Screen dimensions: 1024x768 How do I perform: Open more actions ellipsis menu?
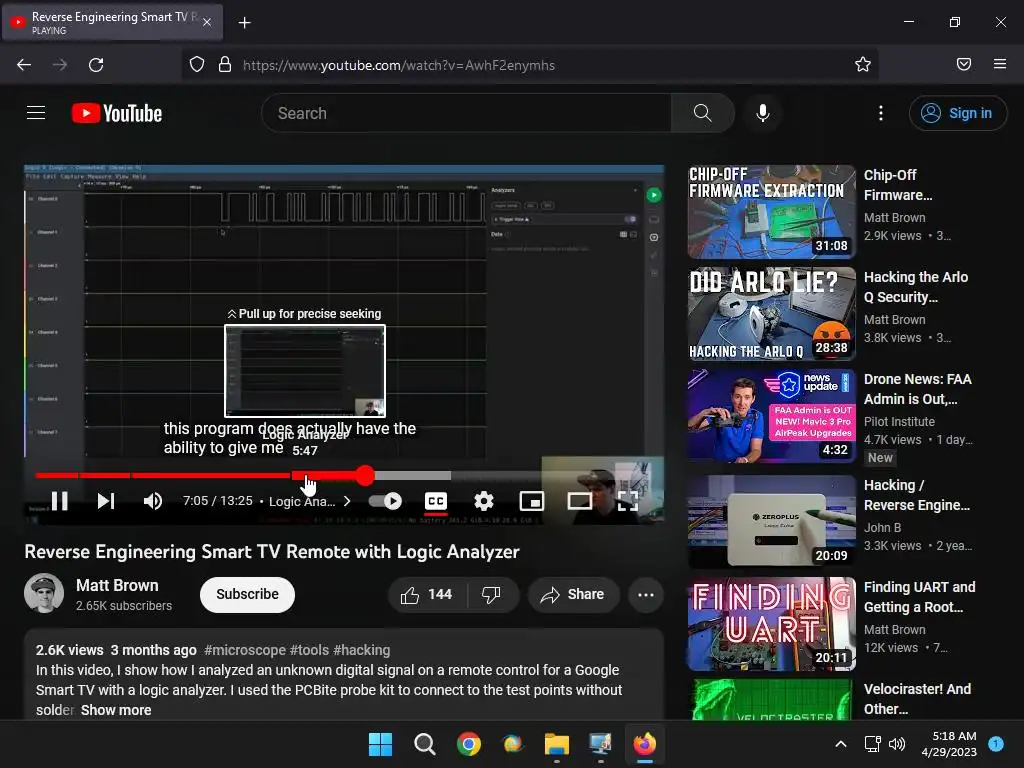click(646, 595)
